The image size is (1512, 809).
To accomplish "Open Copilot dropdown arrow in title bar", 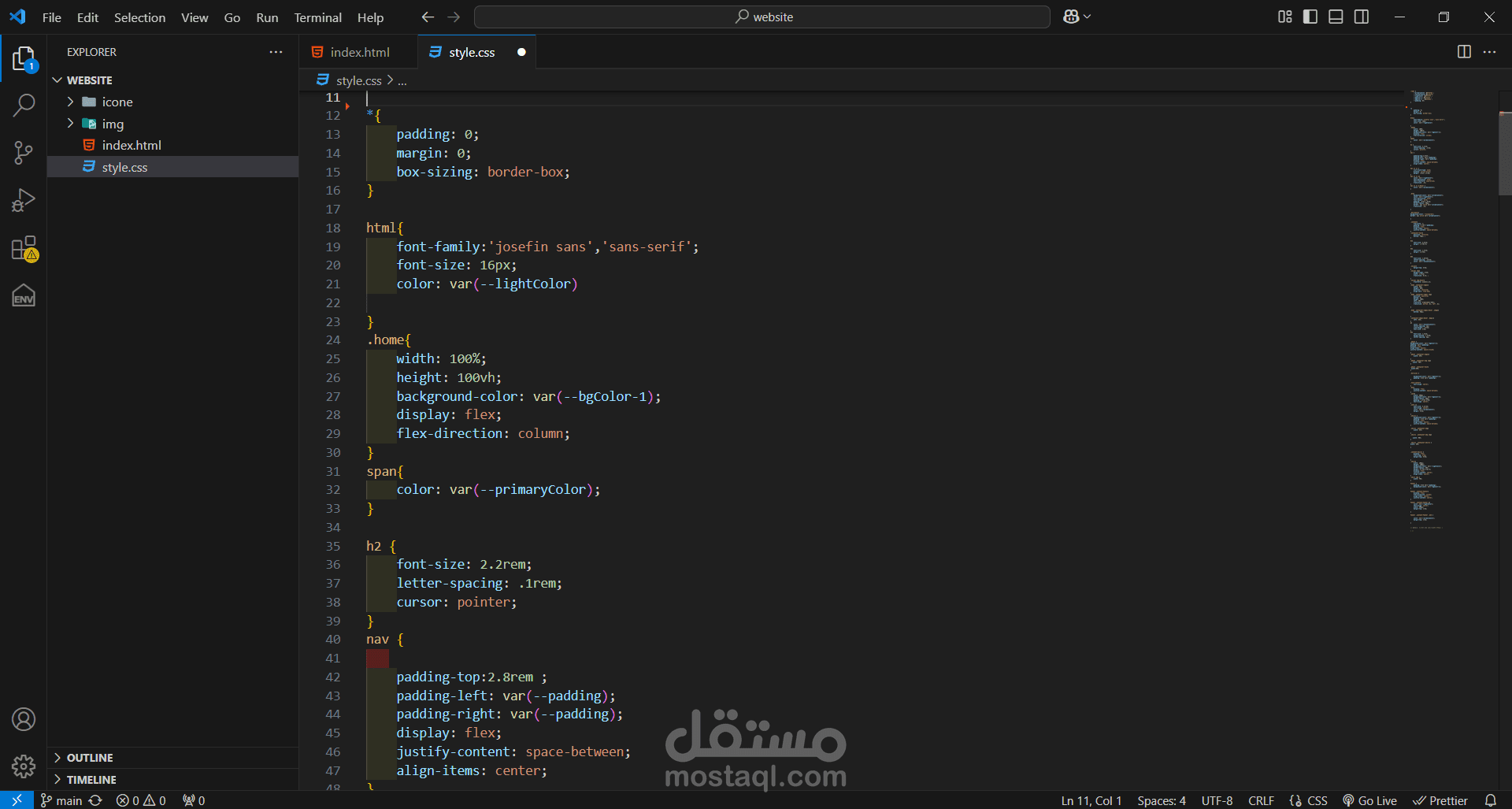I will (1088, 17).
